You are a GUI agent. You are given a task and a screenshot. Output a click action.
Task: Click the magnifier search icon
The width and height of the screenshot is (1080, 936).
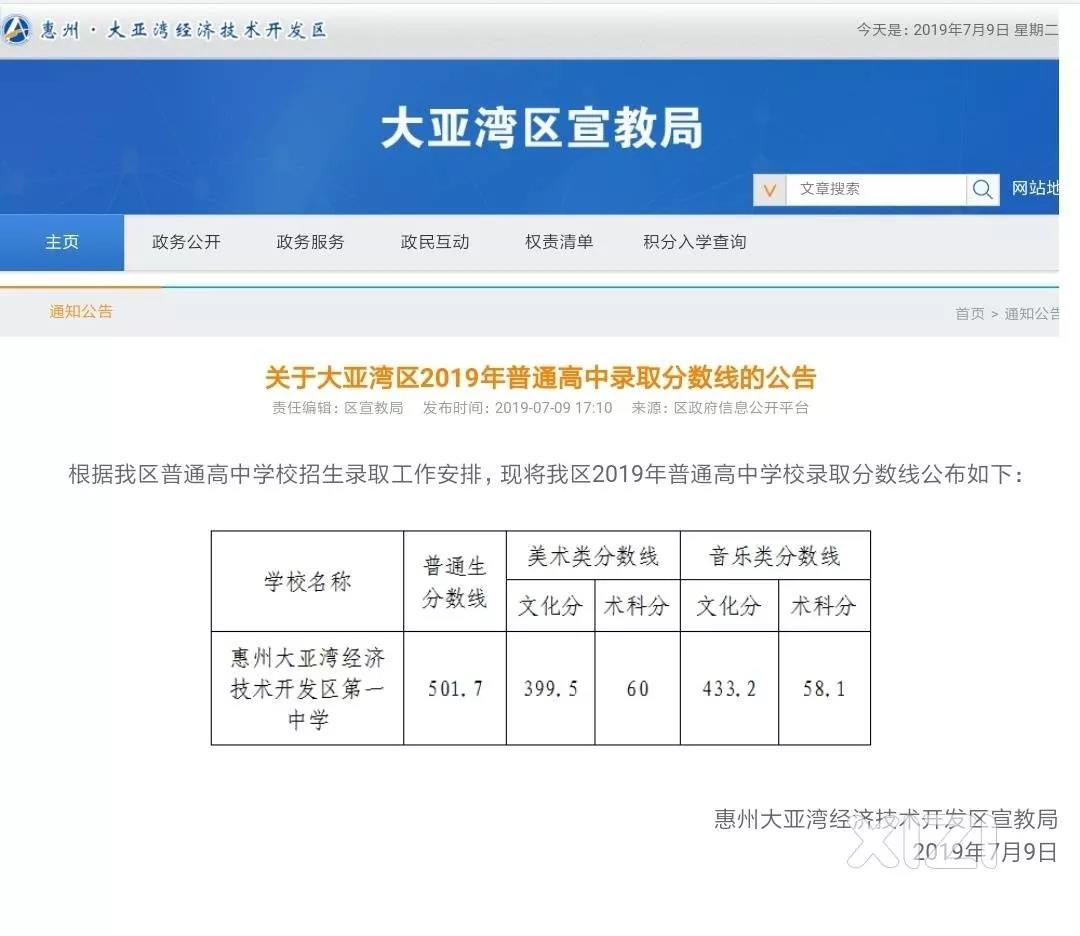coord(983,189)
